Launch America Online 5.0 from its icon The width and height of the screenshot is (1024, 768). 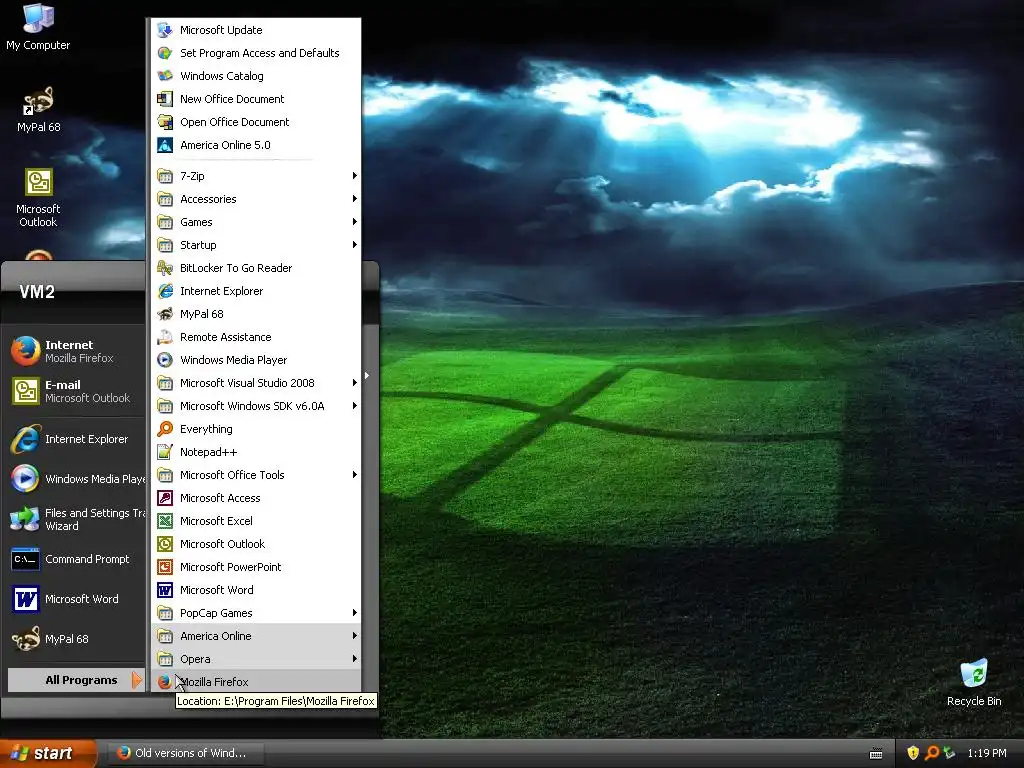pos(165,145)
